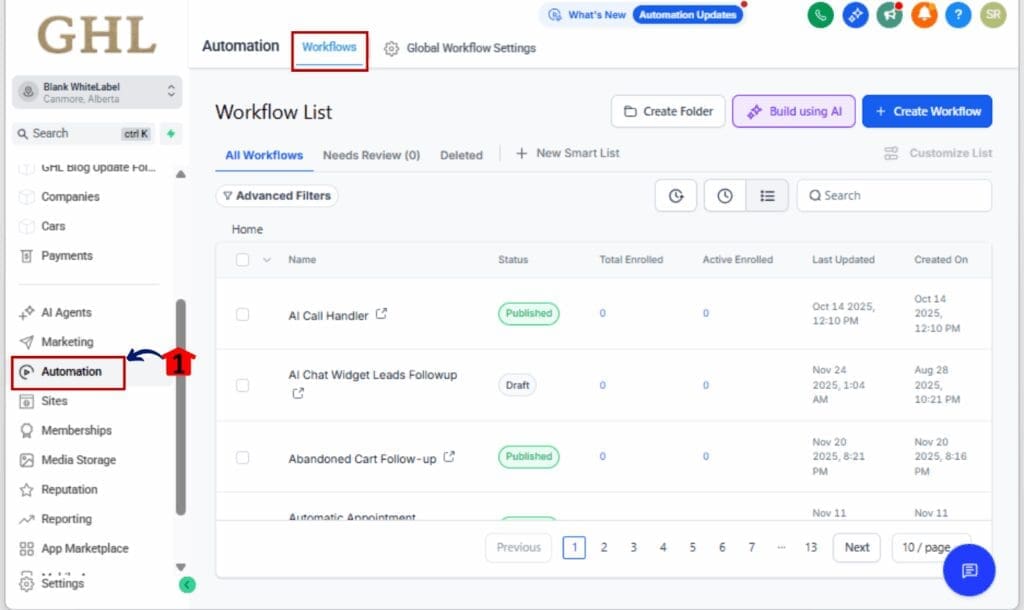
Task: Click the Home folder breadcrumb
Action: pyautogui.click(x=247, y=230)
